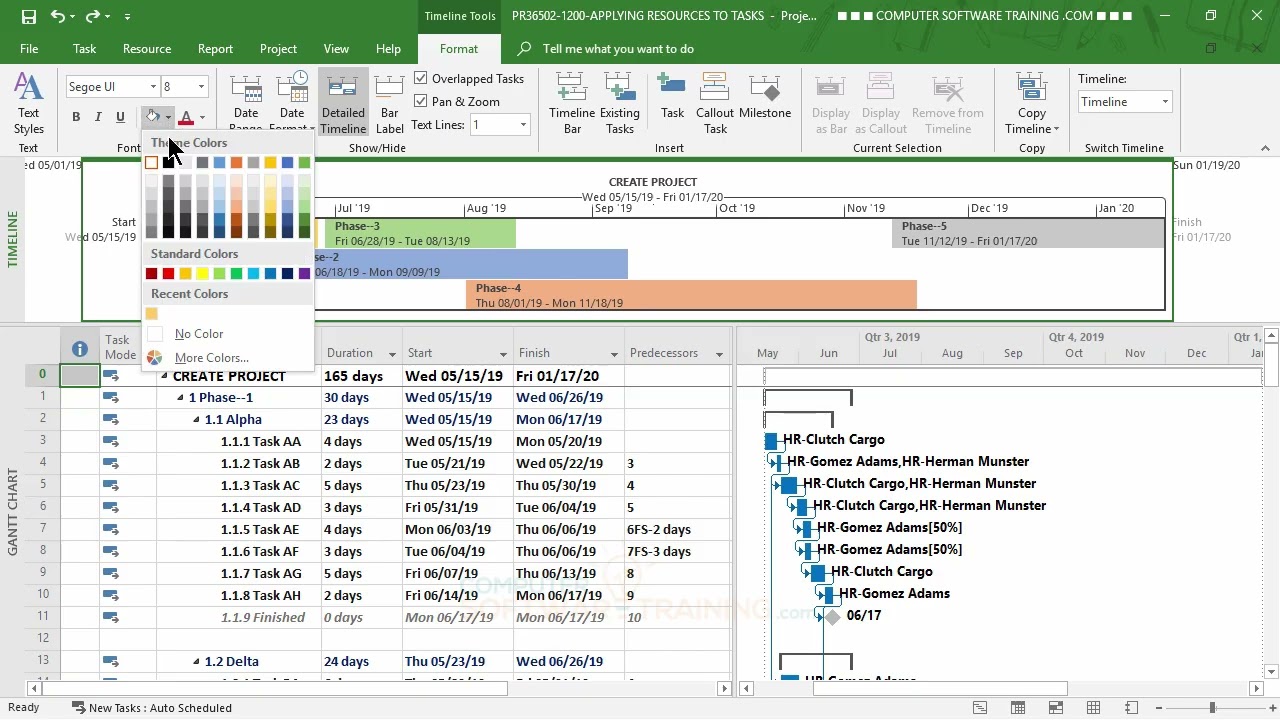Pick the white theme color swatch
Screen dimensions: 1280x720
pos(151,162)
